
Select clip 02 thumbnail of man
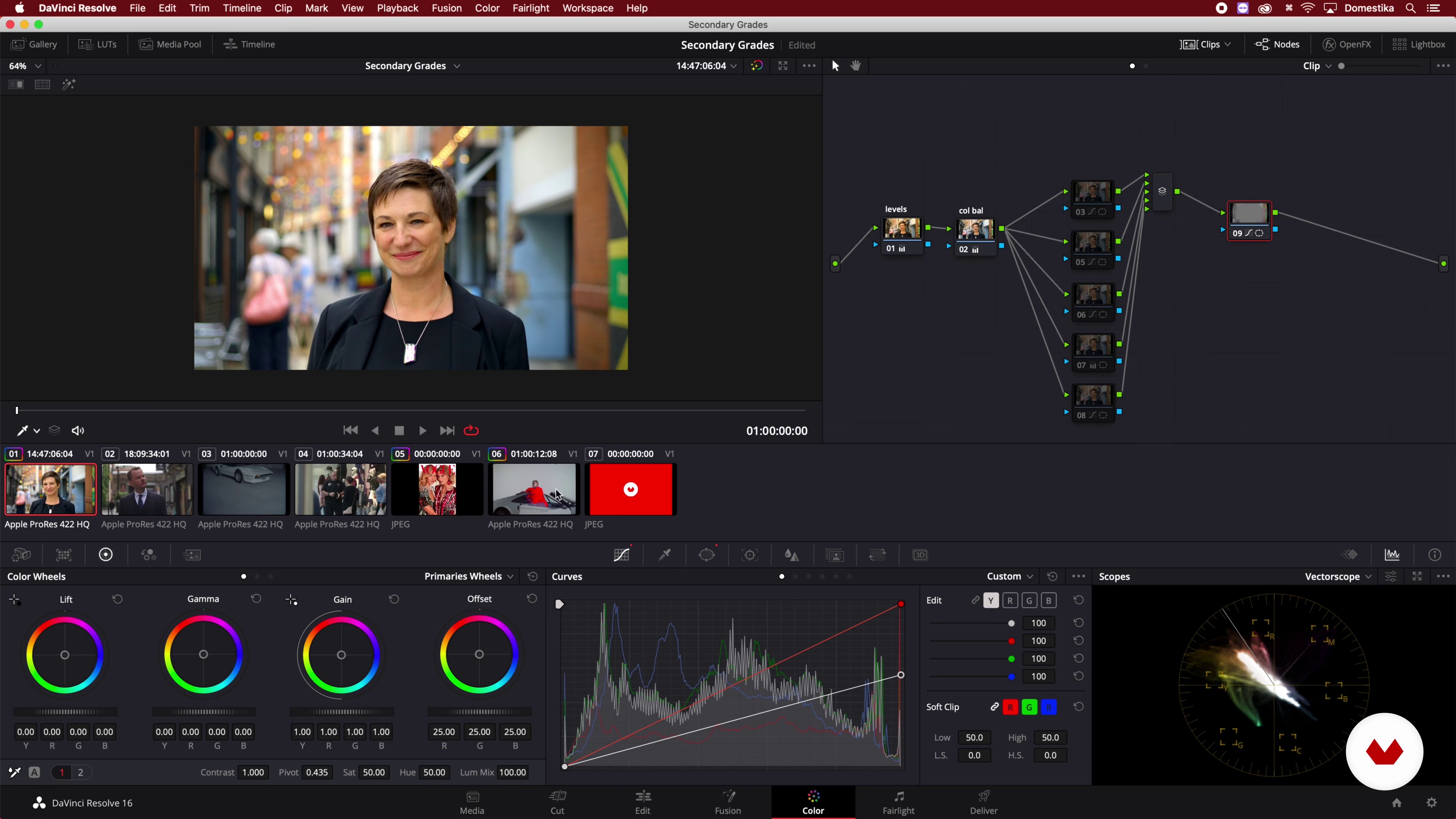147,490
